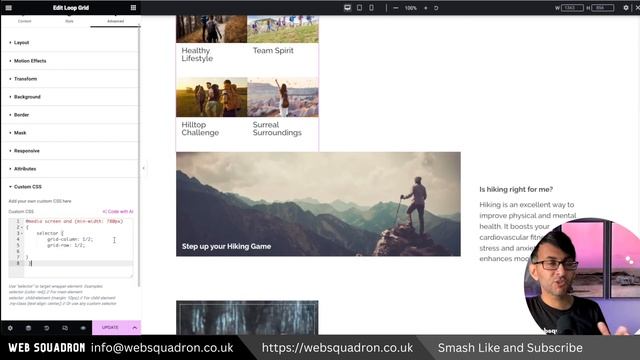The width and height of the screenshot is (640, 360).
Task: Close the responsive preview bar
Action: tap(637, 8)
